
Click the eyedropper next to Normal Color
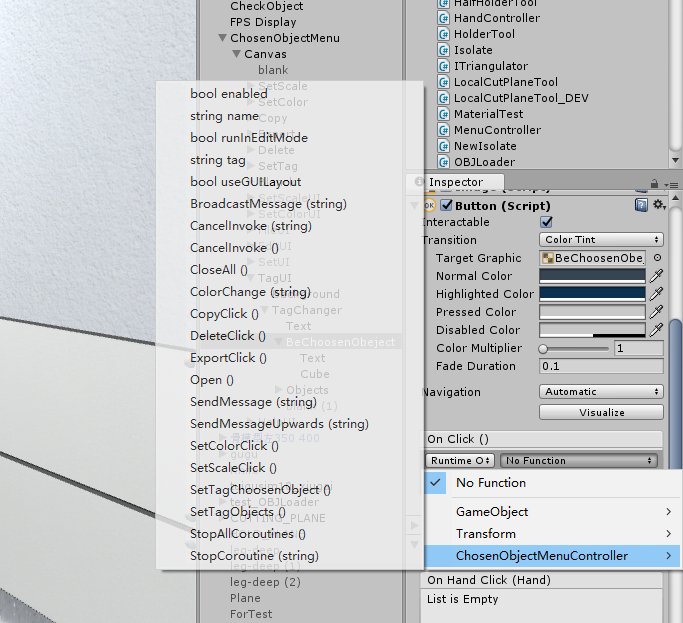click(656, 276)
